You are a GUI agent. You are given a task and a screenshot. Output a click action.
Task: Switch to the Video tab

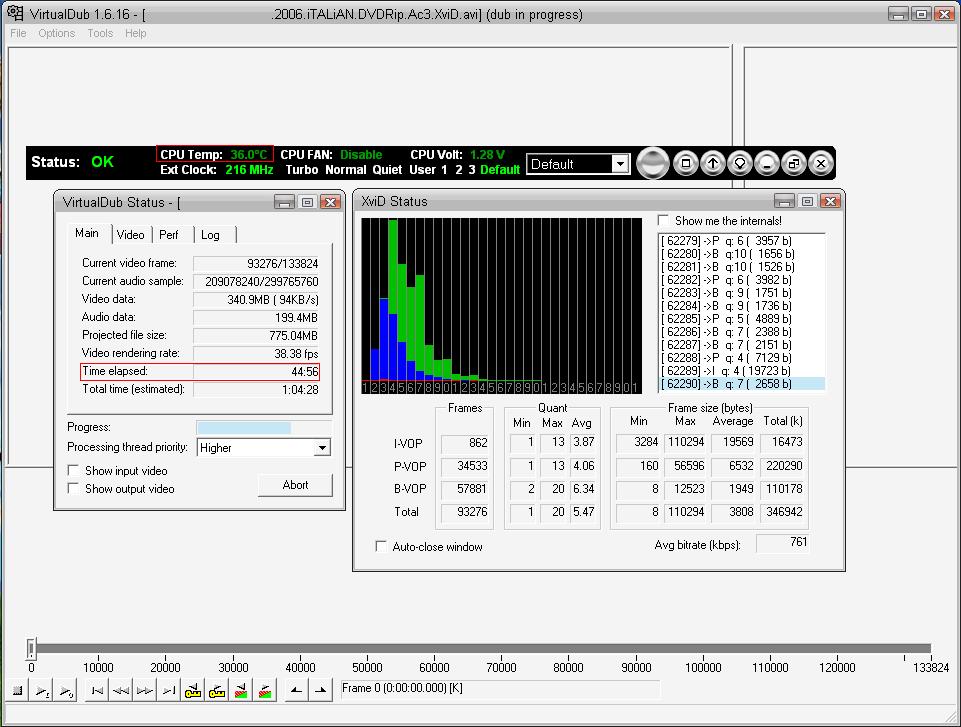click(131, 235)
